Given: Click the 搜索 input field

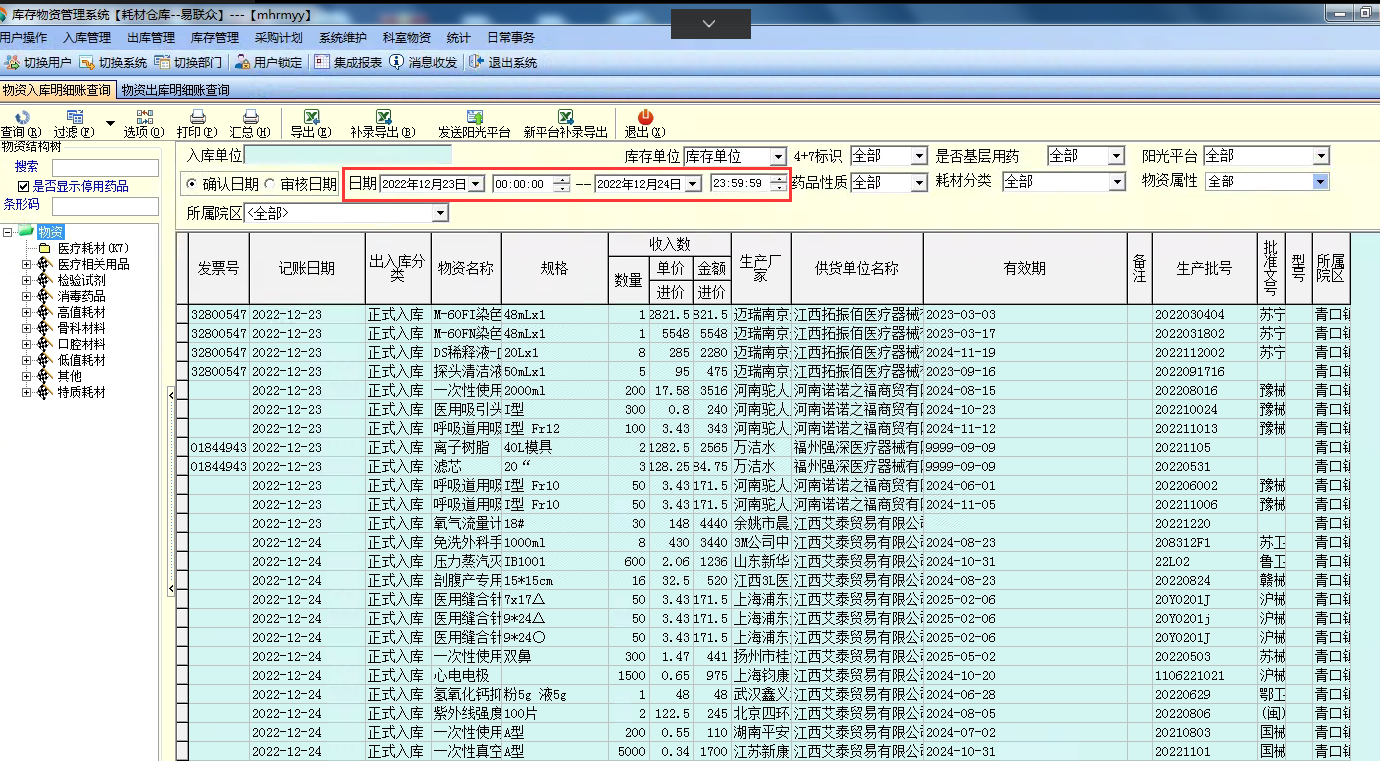Looking at the screenshot, I should (105, 168).
